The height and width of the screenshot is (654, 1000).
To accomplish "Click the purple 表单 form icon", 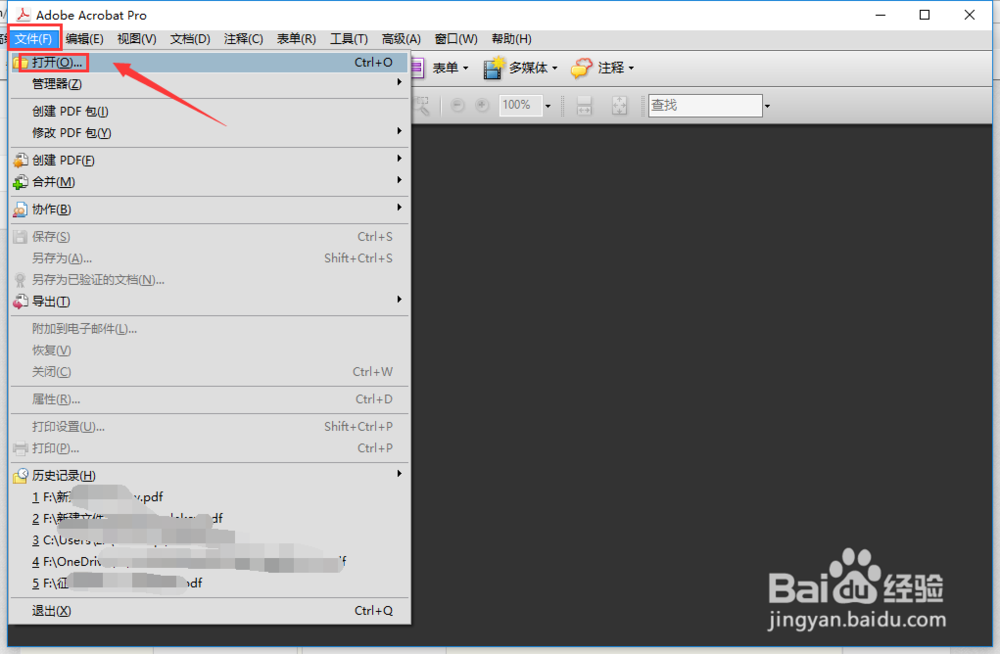I will [x=418, y=68].
